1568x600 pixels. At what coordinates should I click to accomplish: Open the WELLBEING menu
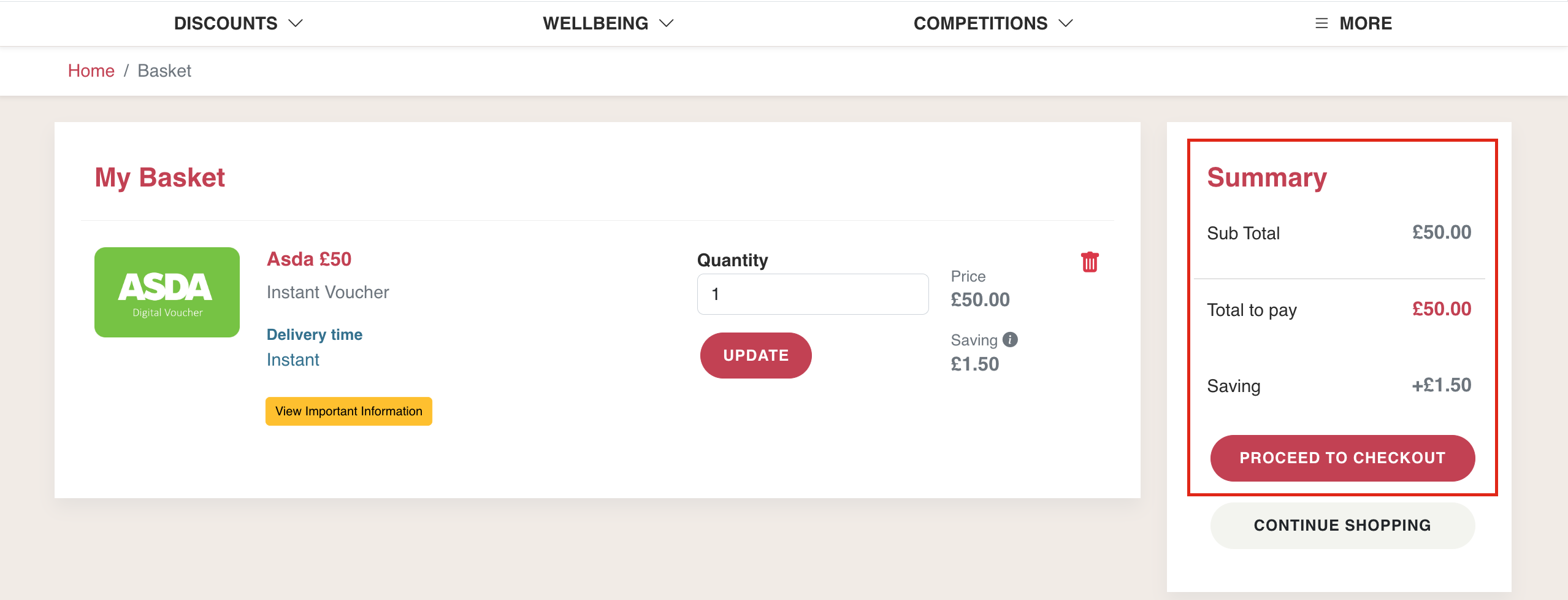[x=608, y=23]
